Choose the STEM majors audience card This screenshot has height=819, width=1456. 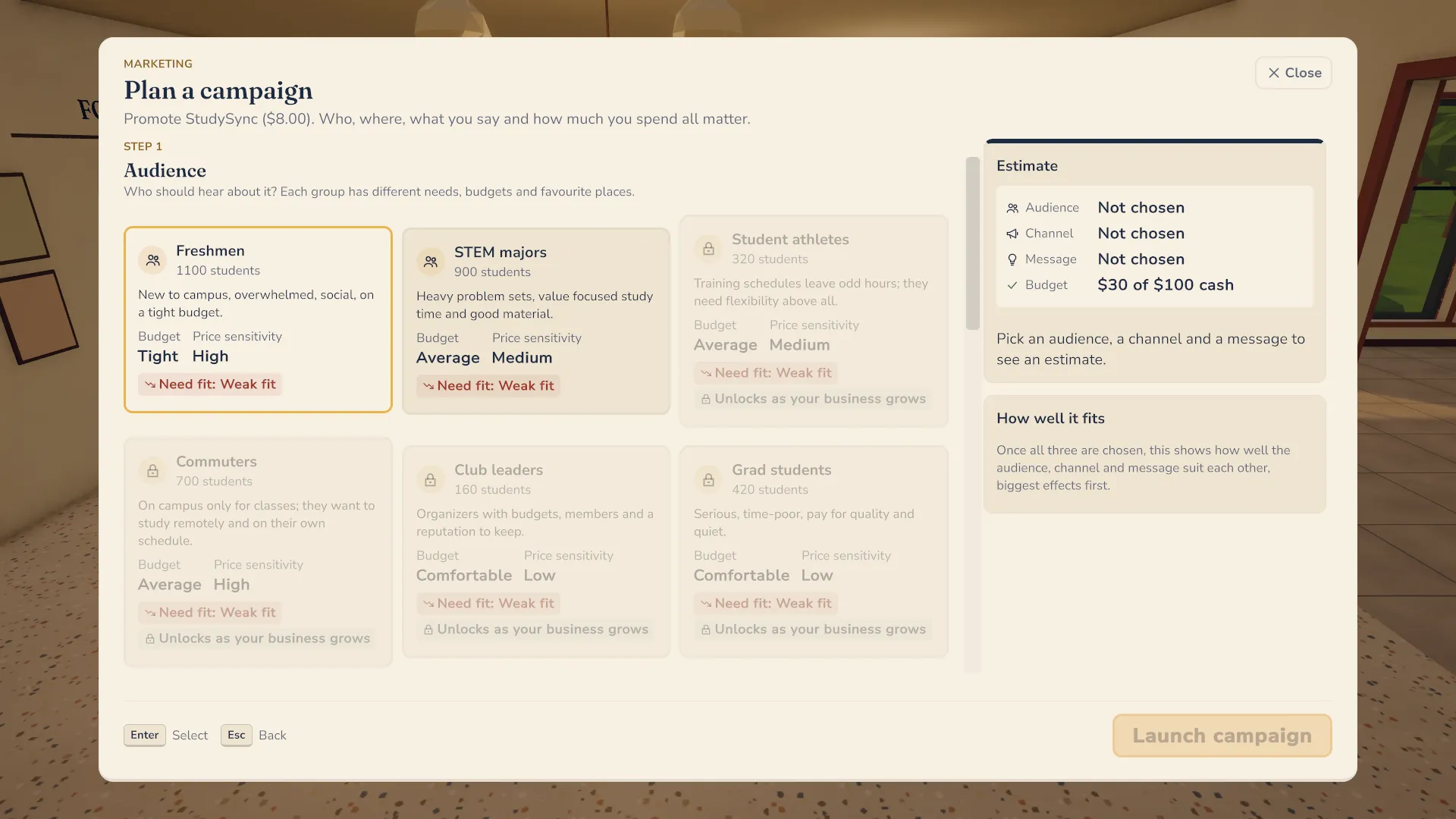coord(535,321)
